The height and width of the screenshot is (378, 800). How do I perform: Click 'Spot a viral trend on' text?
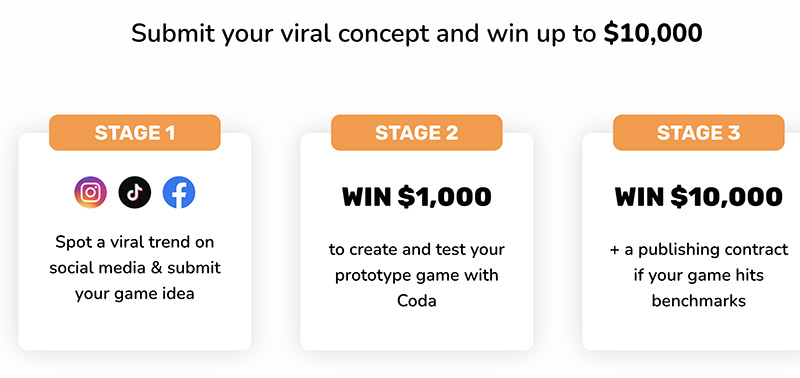pos(135,242)
